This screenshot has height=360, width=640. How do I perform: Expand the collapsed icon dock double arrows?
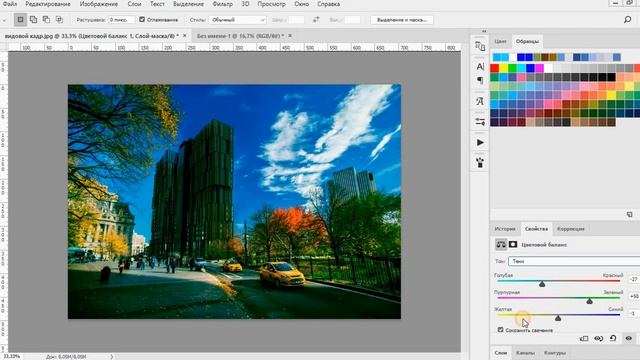[484, 31]
